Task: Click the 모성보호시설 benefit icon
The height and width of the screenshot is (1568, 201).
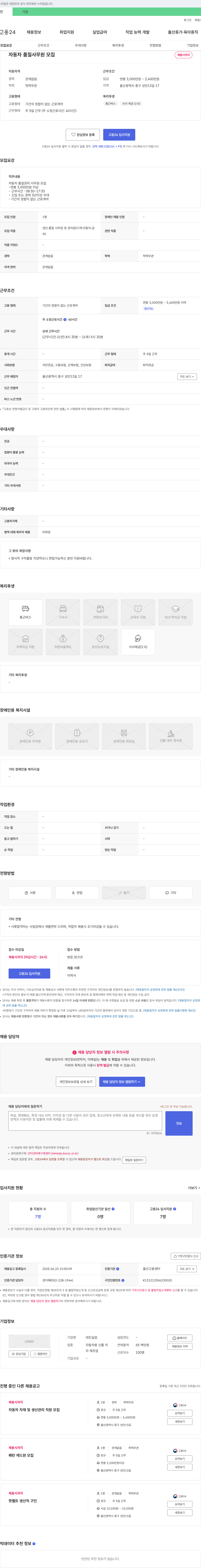Action: point(100,642)
